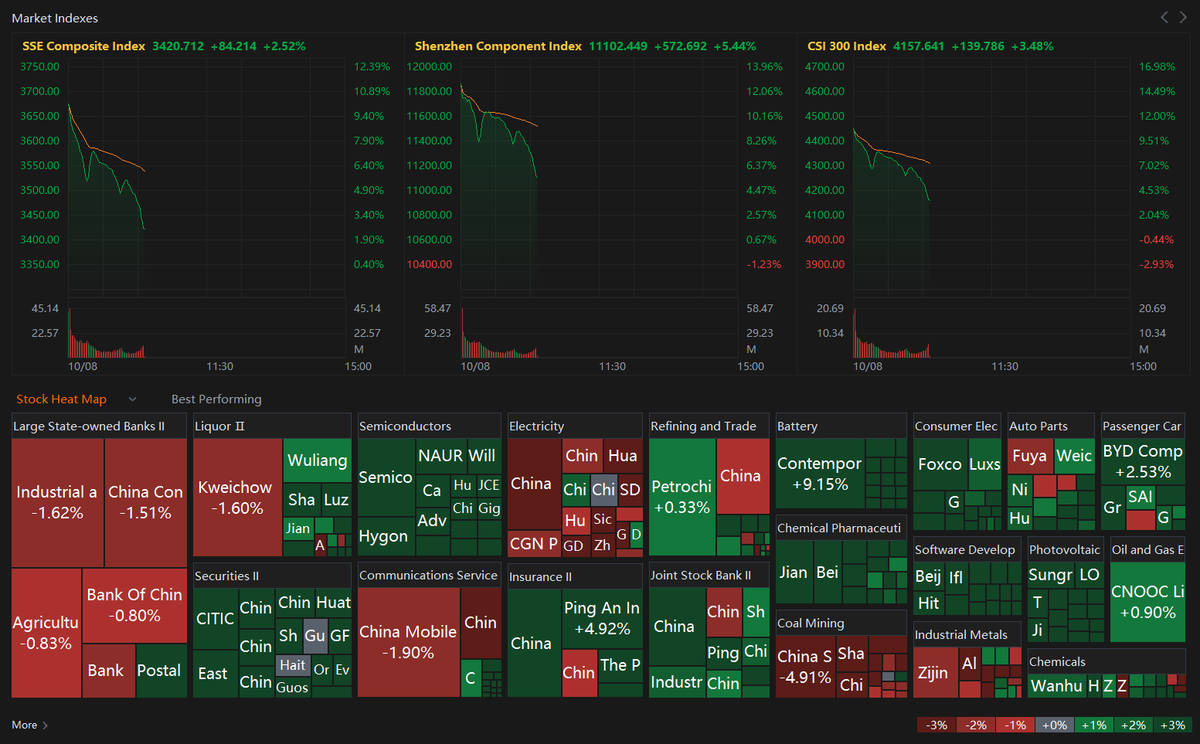The width and height of the screenshot is (1200, 744).
Task: Open Securities II sector header
Action: pos(272,576)
